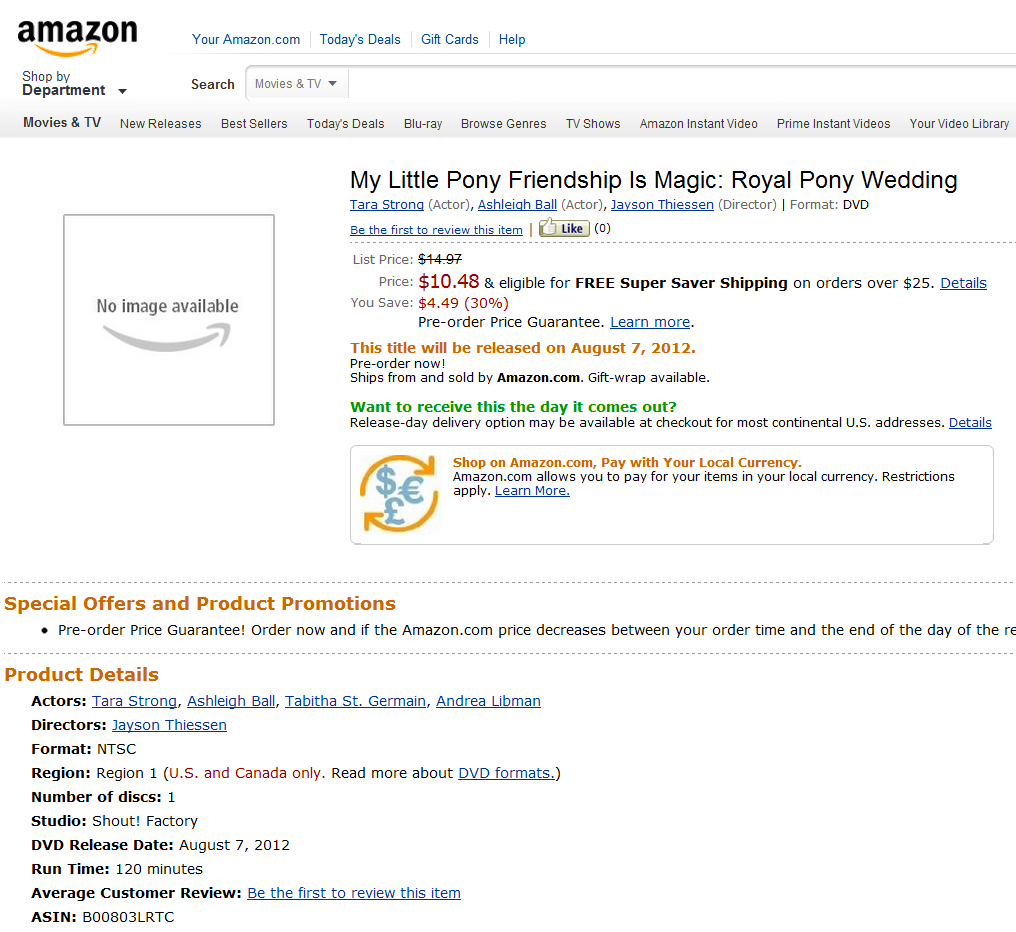Open the Today's Deals top link
This screenshot has width=1016, height=932.
(x=360, y=40)
